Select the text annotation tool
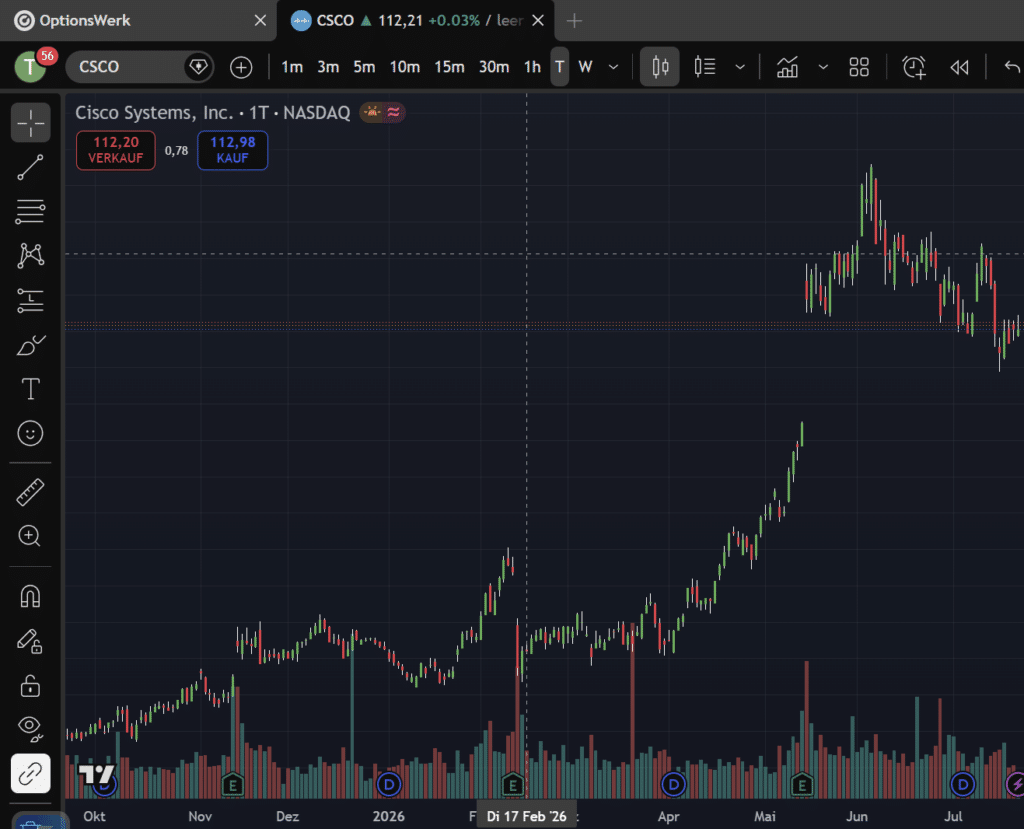 point(30,389)
